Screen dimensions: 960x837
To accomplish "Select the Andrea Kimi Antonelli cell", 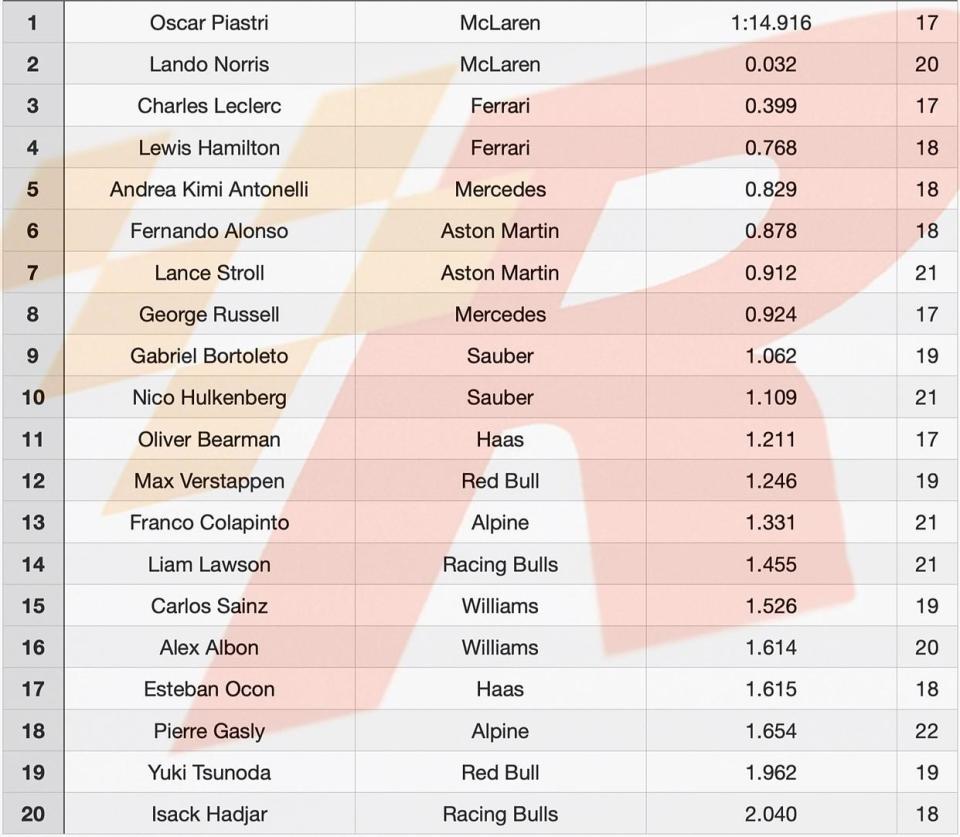I will [x=209, y=189].
